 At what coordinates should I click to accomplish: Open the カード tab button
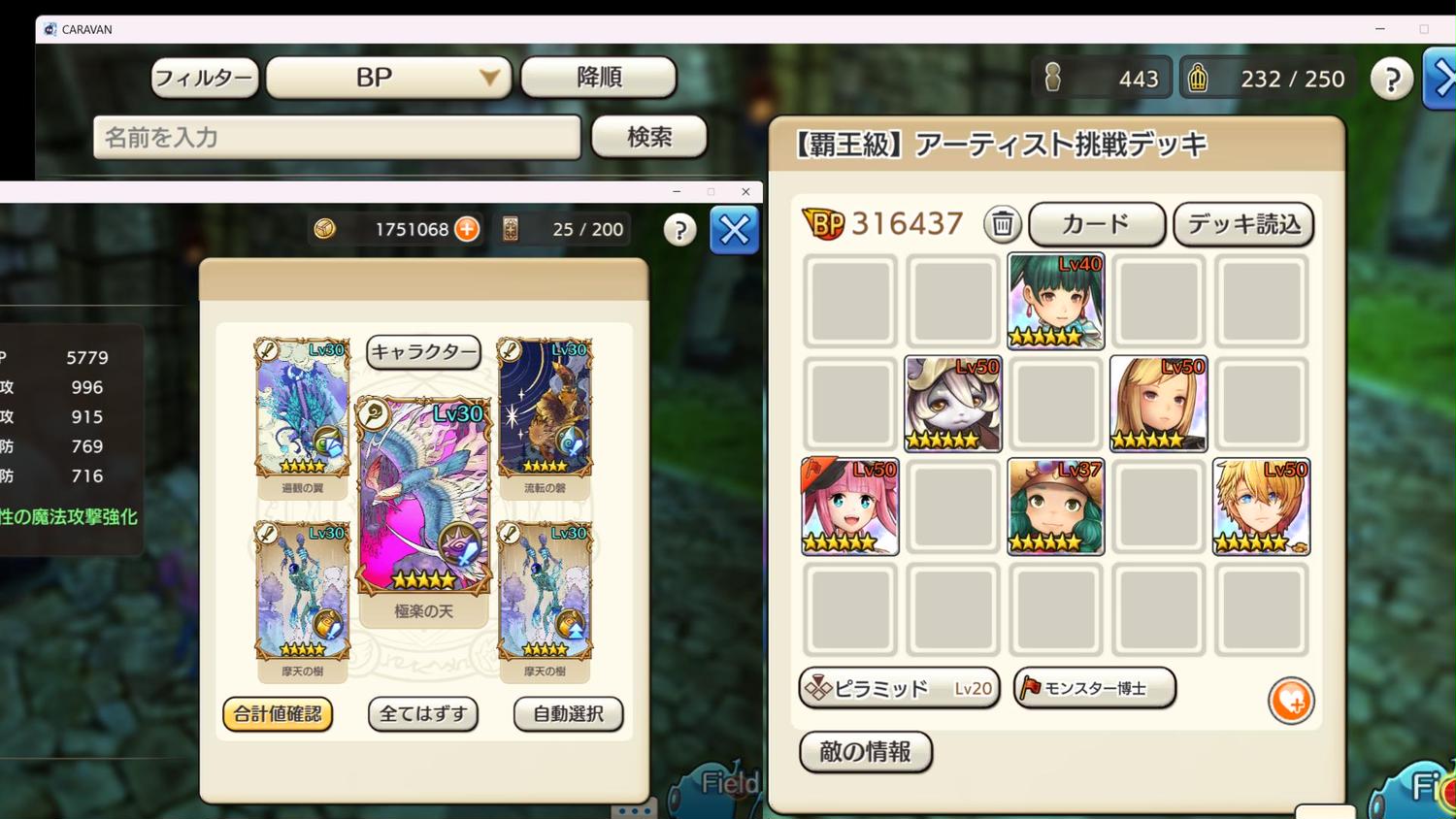point(1096,224)
